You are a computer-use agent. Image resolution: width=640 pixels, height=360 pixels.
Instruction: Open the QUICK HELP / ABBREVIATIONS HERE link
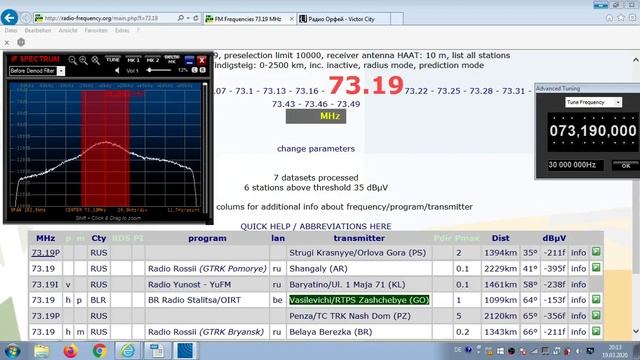pos(316,226)
